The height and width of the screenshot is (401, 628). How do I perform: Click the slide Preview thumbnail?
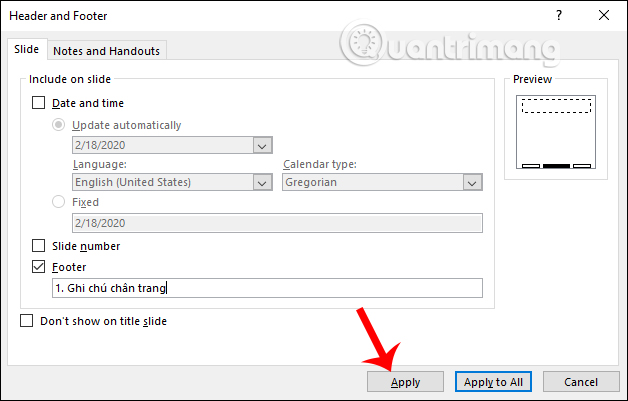coord(555,131)
